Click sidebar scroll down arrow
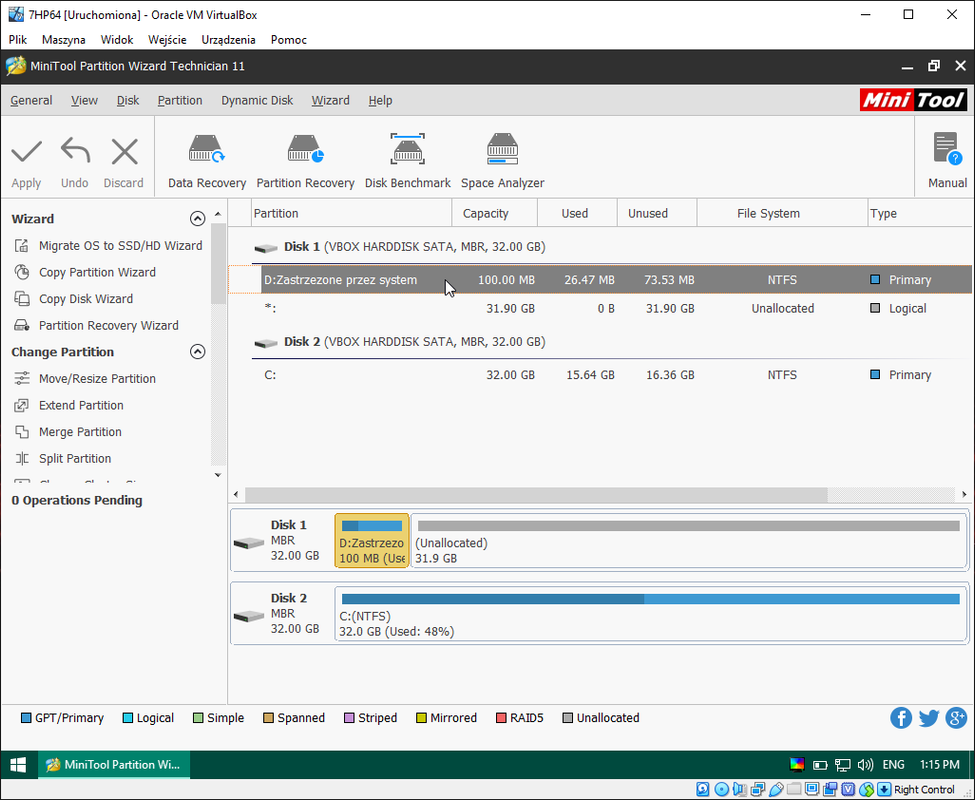The image size is (975, 800). (218, 476)
